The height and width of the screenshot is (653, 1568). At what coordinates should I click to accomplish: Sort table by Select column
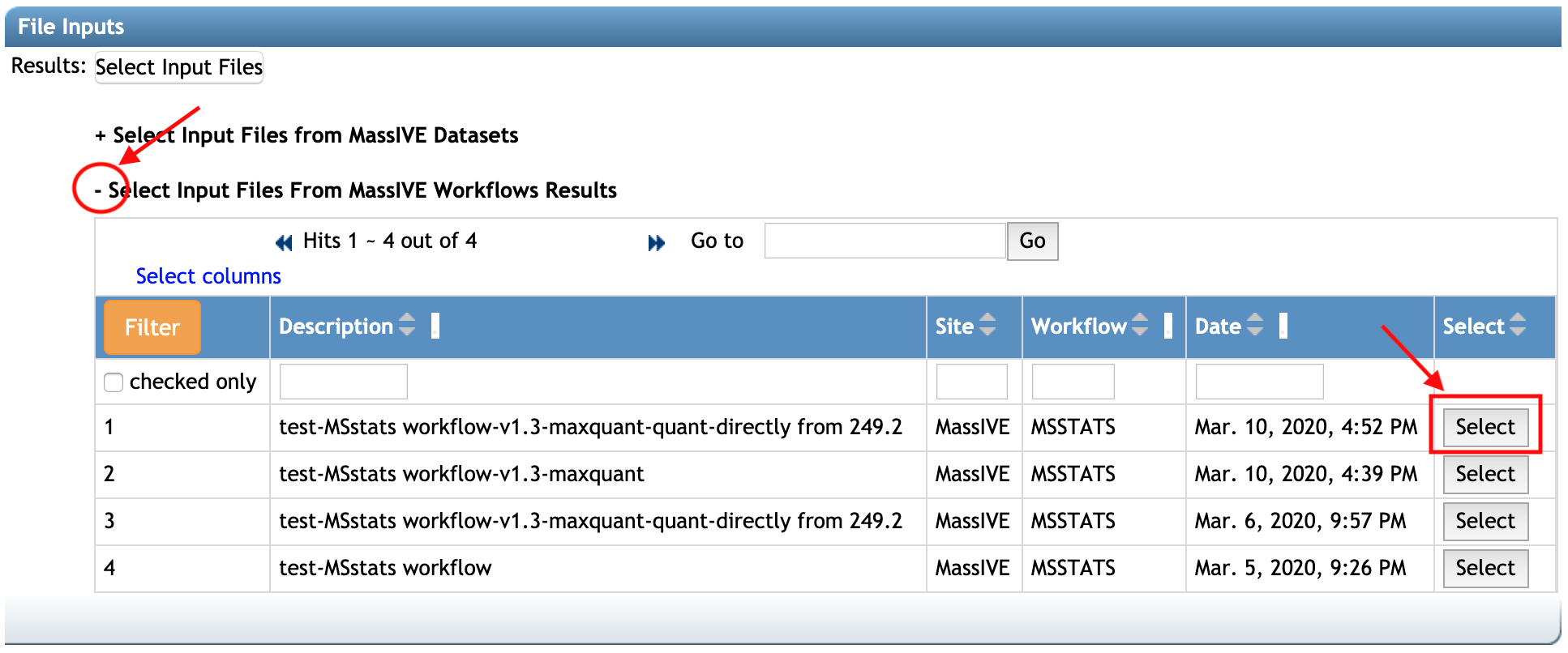tap(1517, 326)
